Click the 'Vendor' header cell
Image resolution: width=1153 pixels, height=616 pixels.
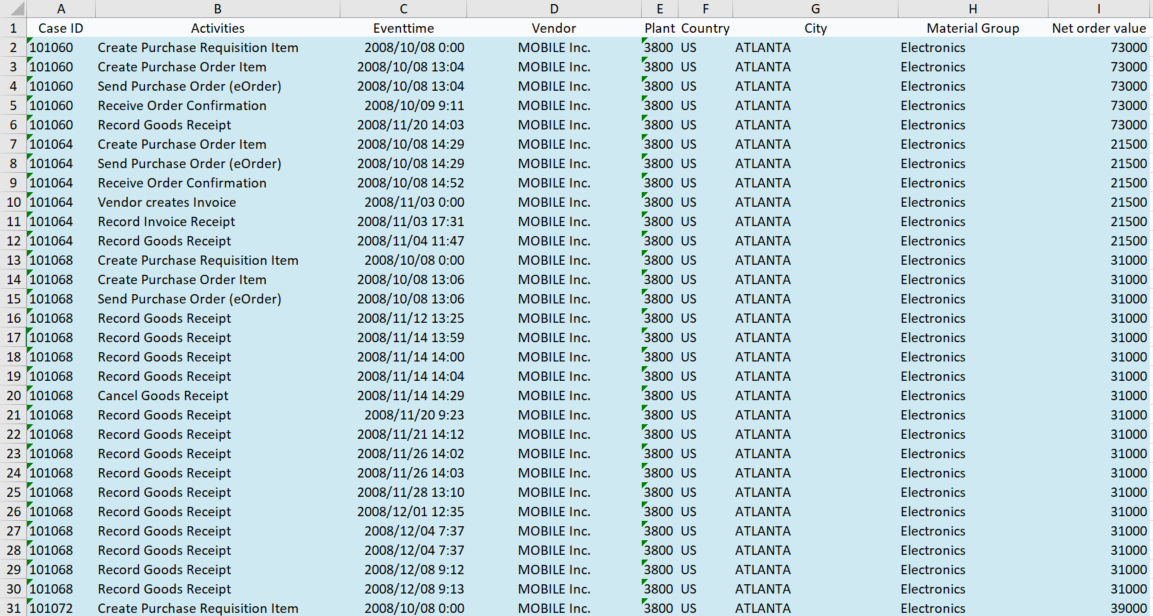(x=554, y=28)
